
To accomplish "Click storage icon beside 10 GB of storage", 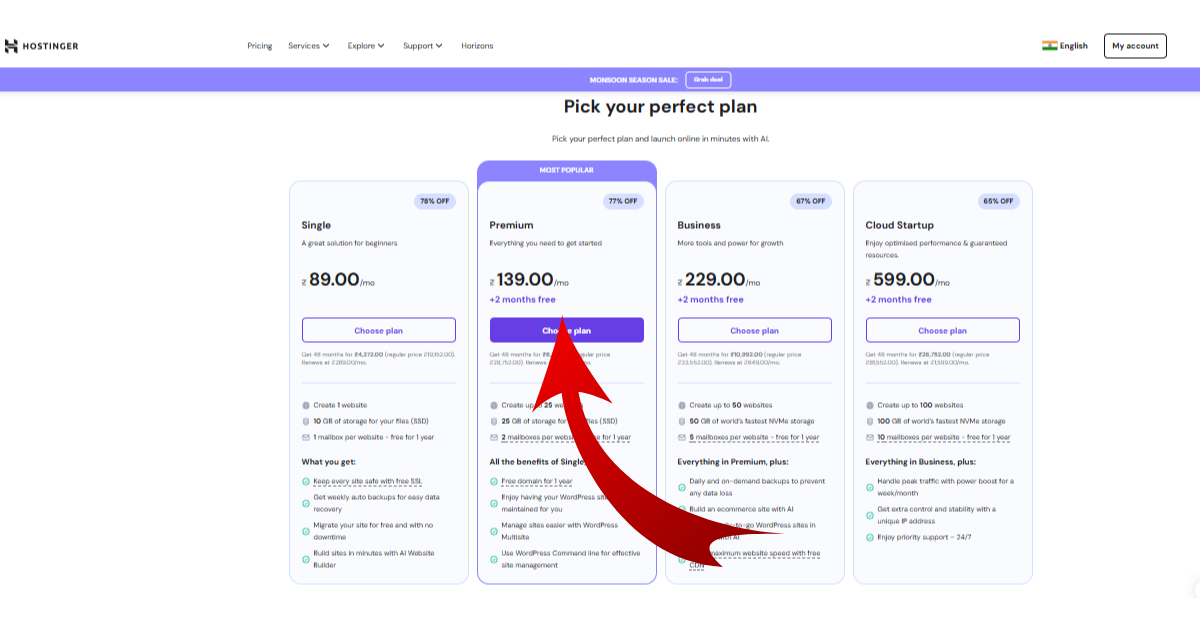I will click(306, 421).
